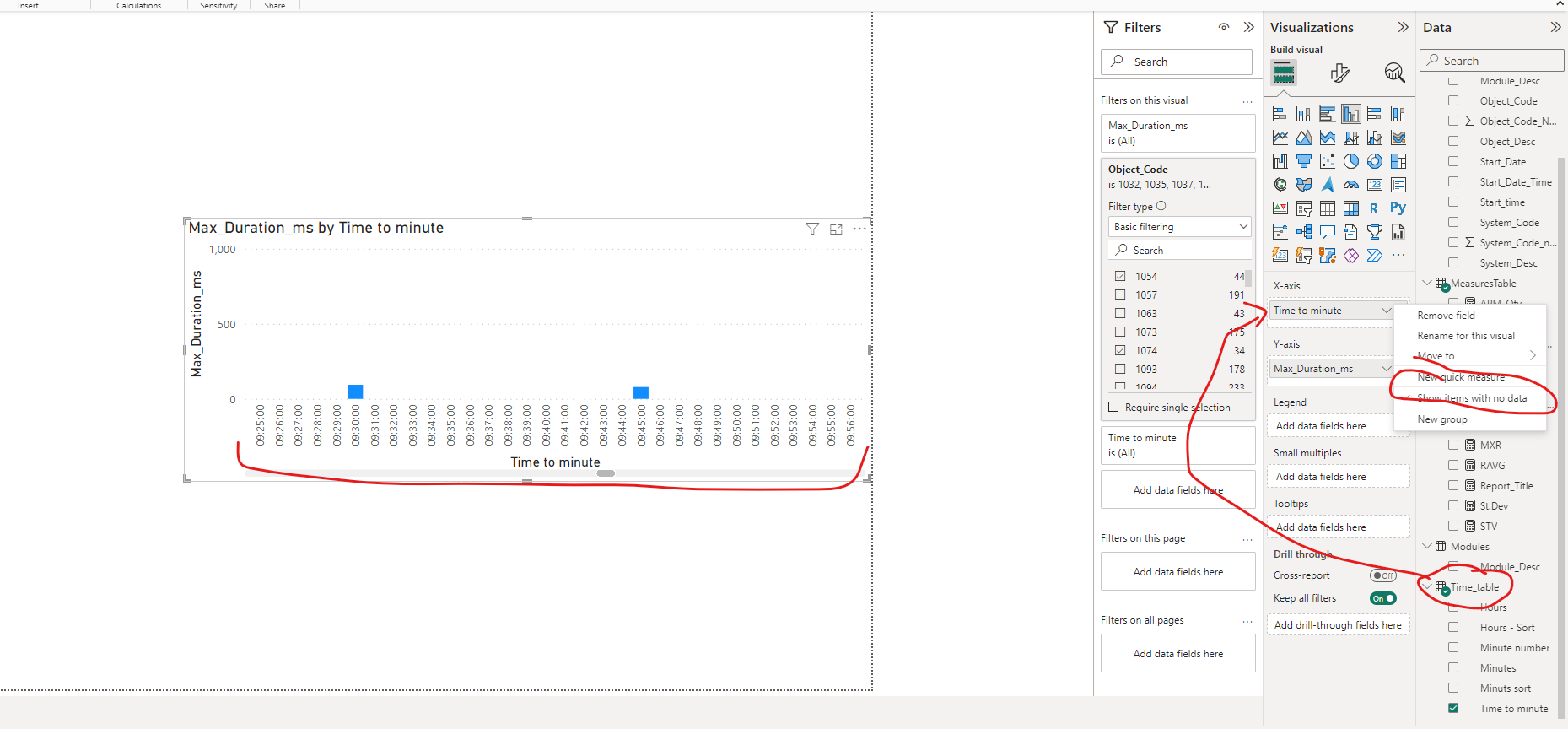Turn on the Cross-report toggle
1568x729 pixels.
(x=1383, y=575)
